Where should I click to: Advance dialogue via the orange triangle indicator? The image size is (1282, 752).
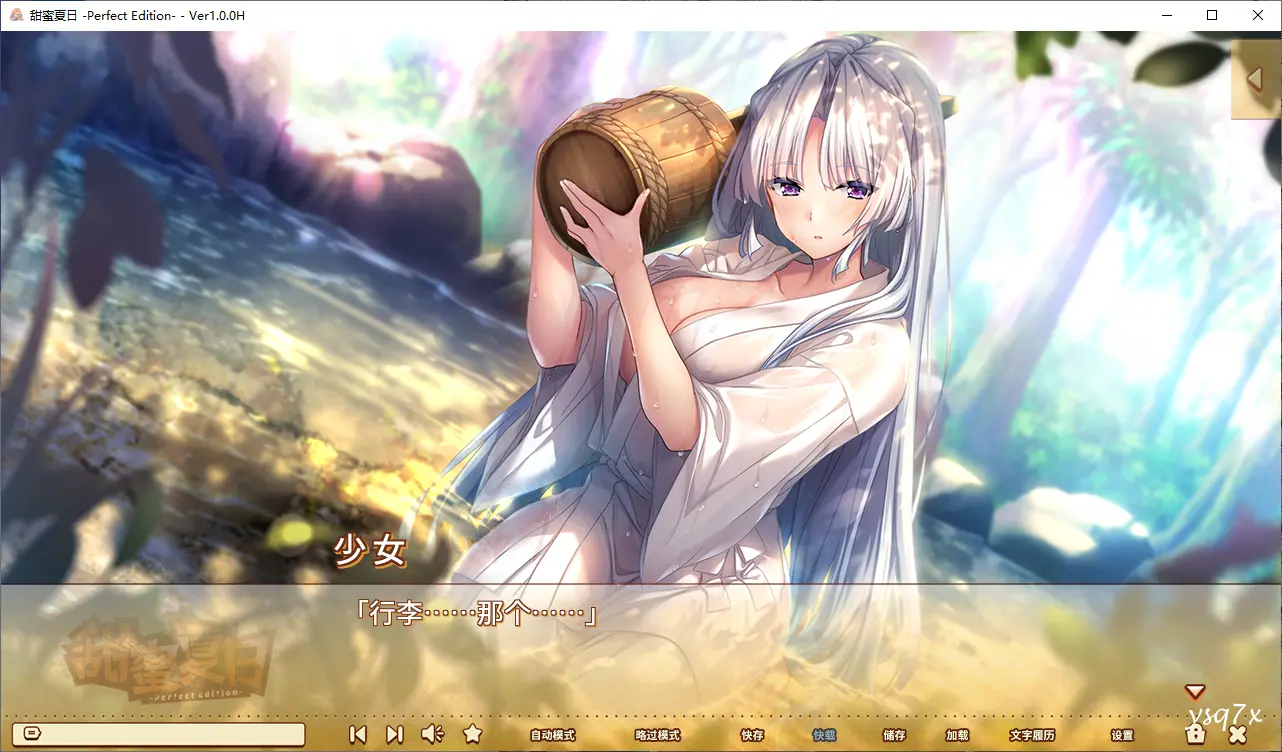tap(1195, 691)
